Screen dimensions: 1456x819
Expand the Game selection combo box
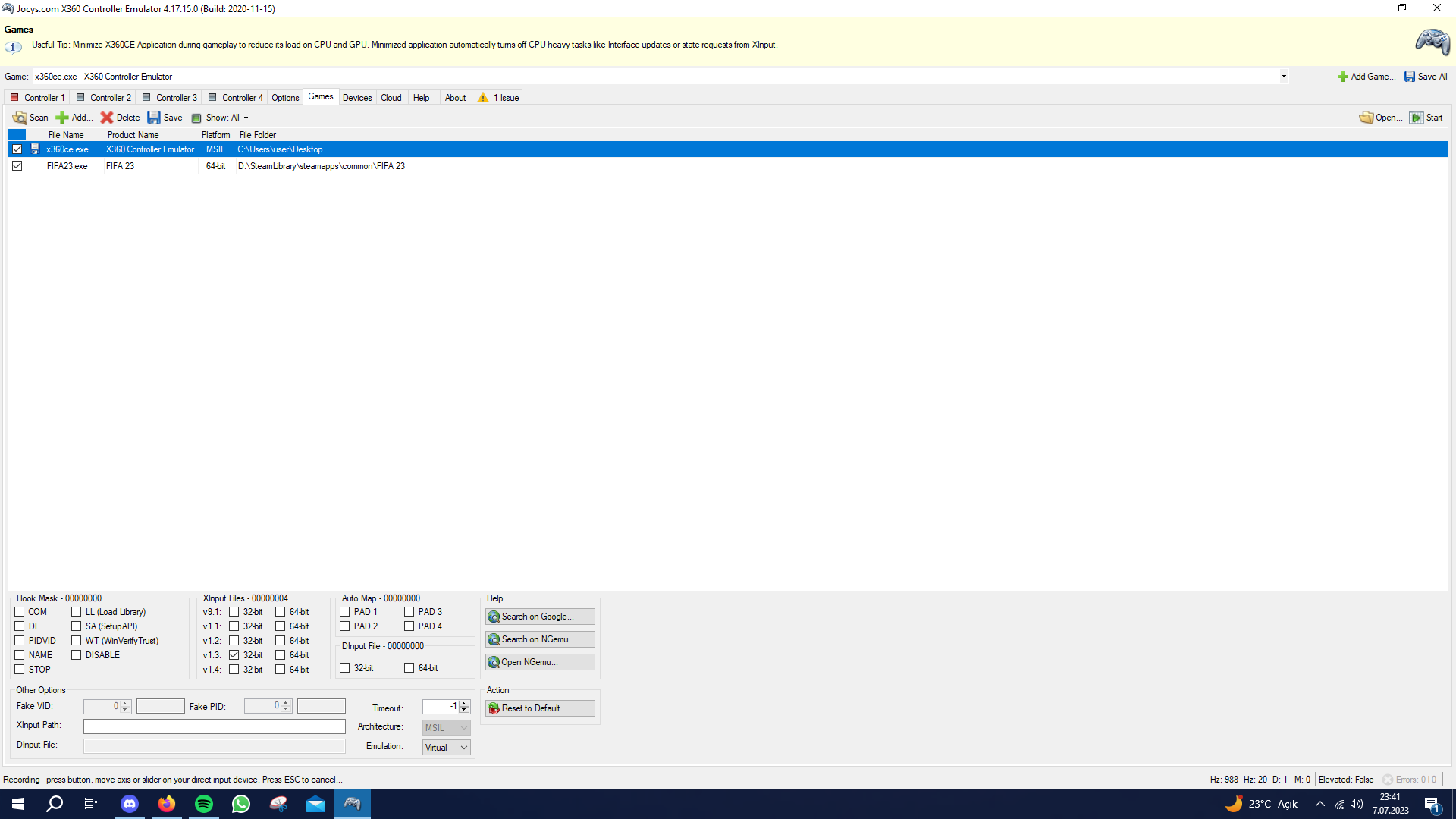[1283, 77]
